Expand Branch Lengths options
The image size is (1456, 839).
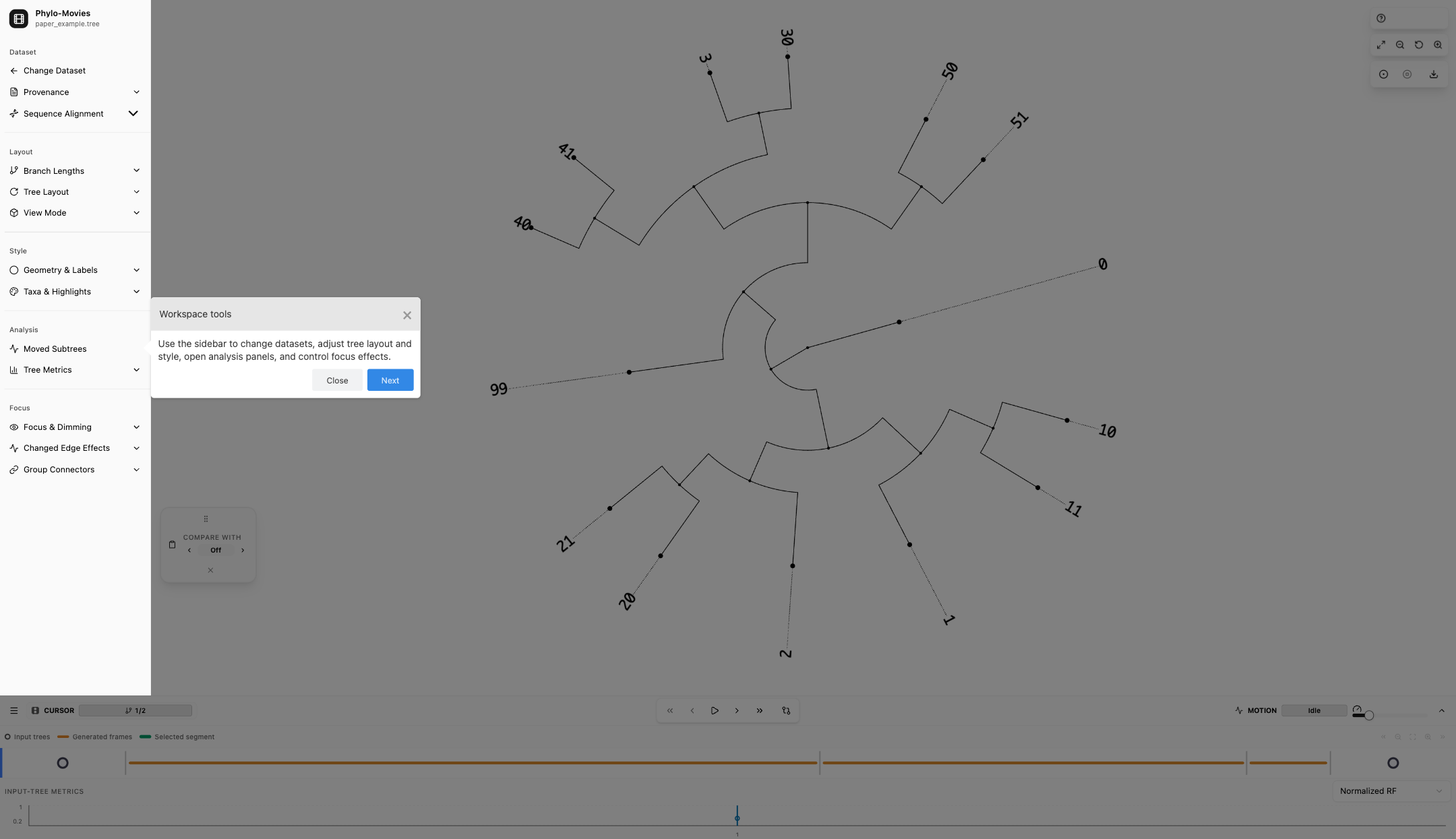(75, 171)
